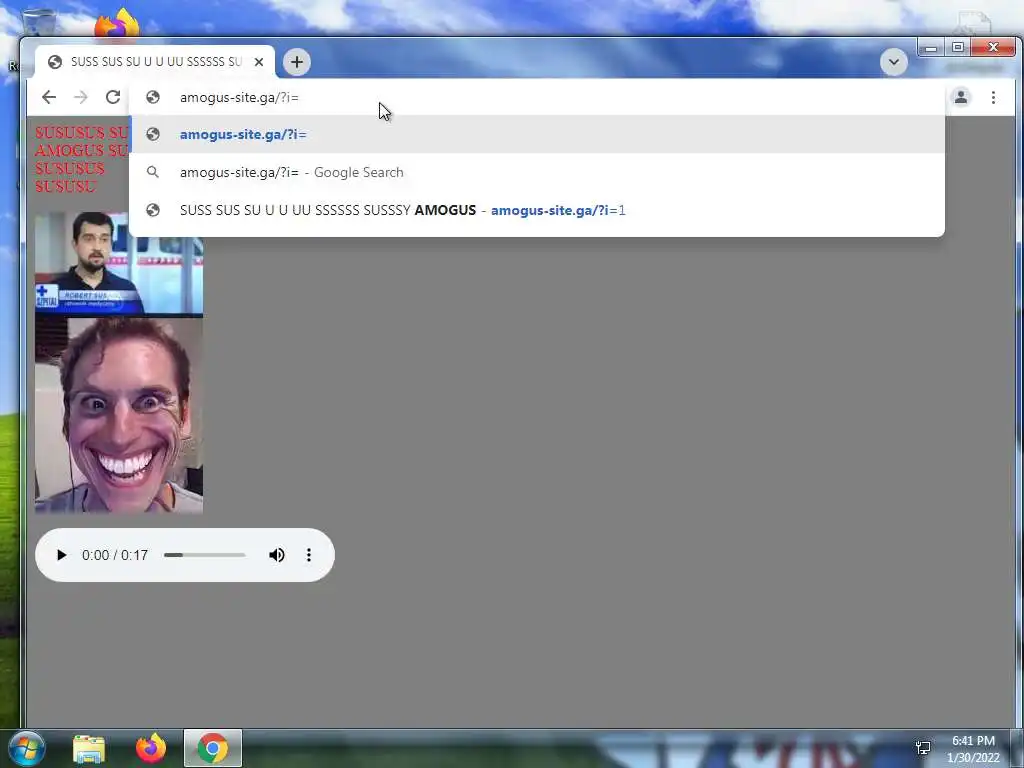Choose the Google Search suggestion row
Image resolution: width=1024 pixels, height=768 pixels.
(537, 172)
